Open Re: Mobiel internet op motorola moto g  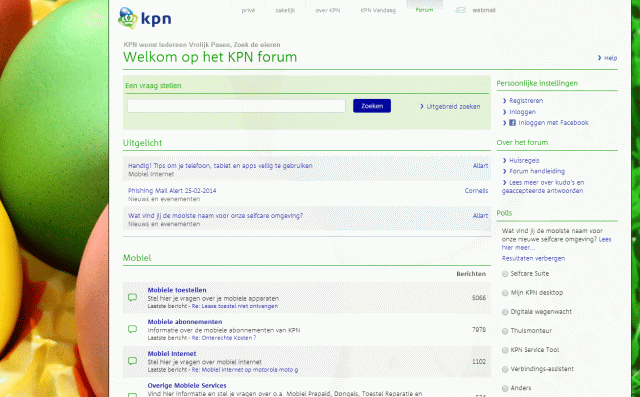pos(245,370)
